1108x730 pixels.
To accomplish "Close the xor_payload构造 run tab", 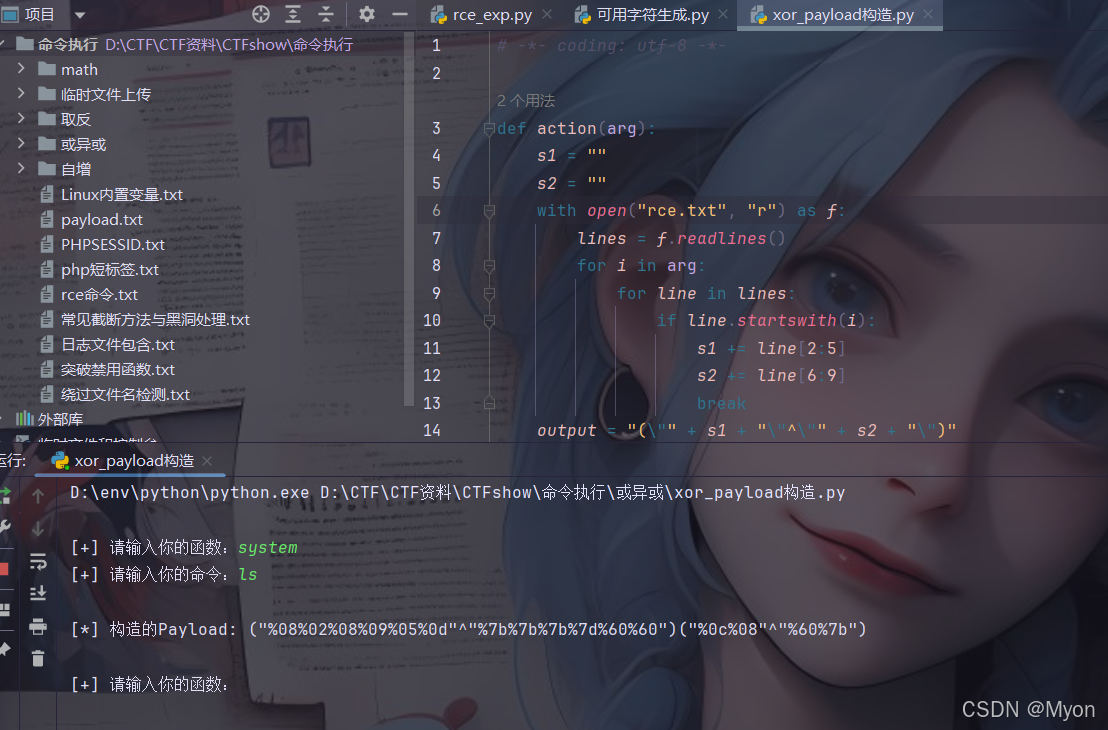I will [207, 461].
